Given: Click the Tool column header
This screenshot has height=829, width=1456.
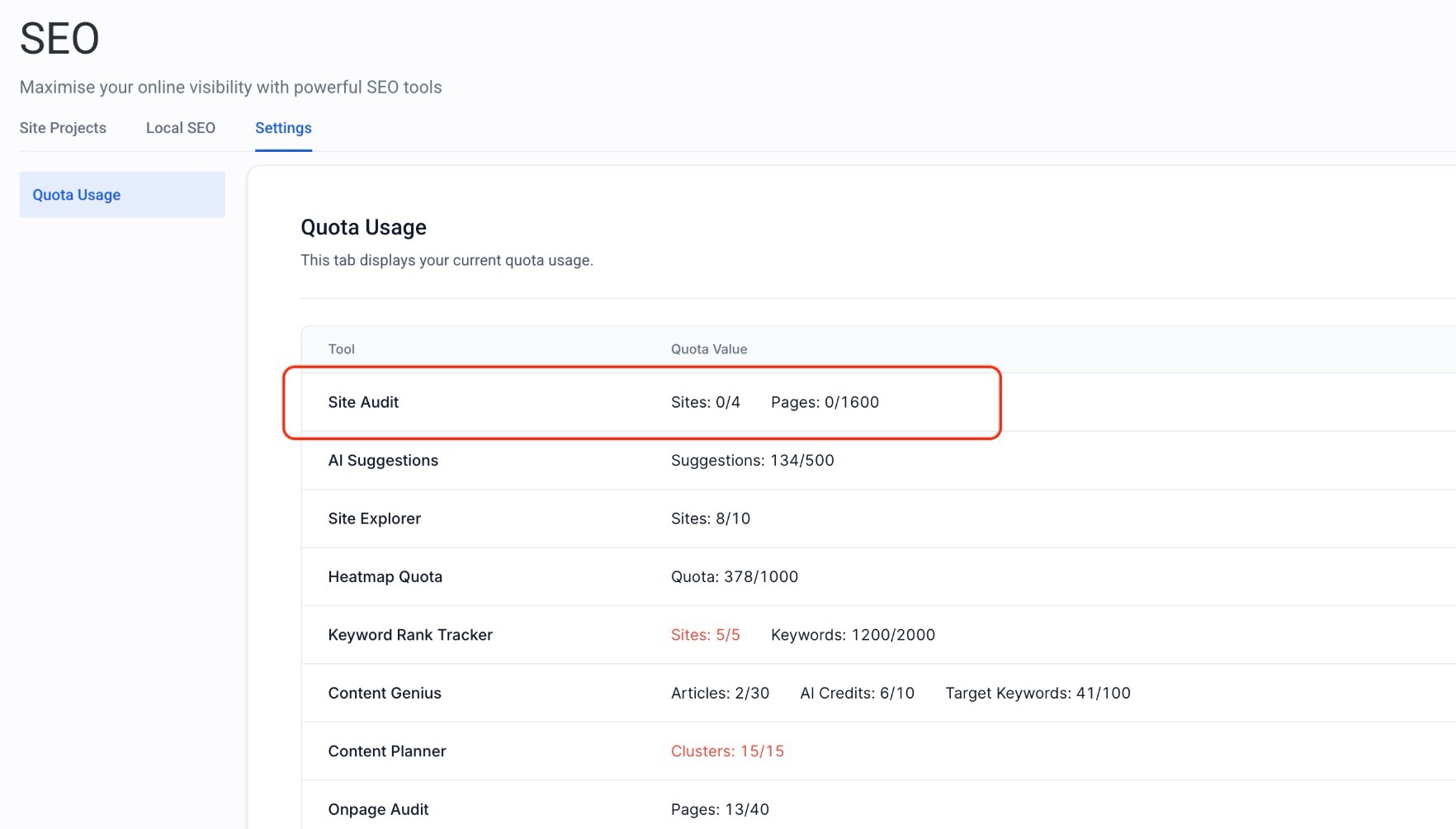Looking at the screenshot, I should click(x=341, y=349).
